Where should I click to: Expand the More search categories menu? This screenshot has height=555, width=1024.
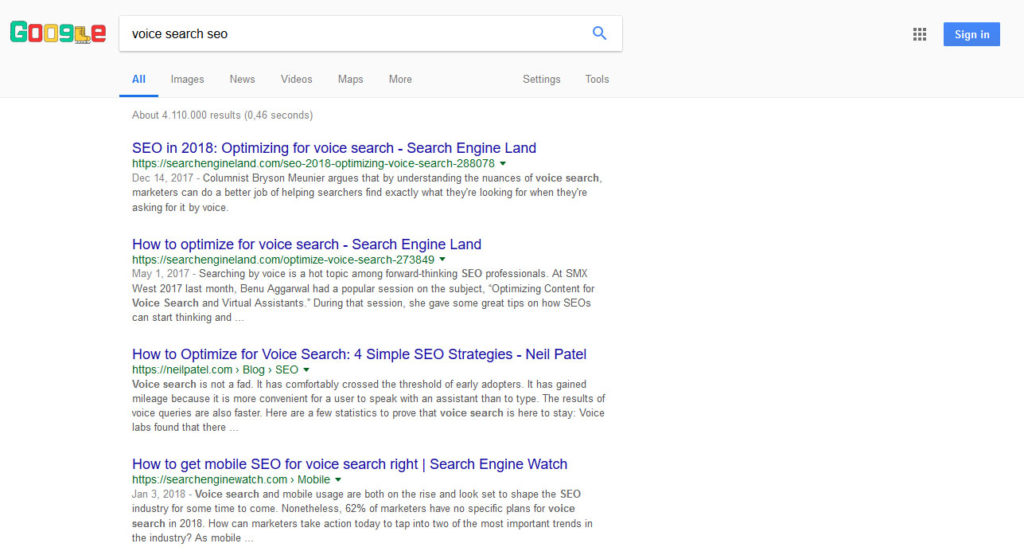tap(400, 79)
